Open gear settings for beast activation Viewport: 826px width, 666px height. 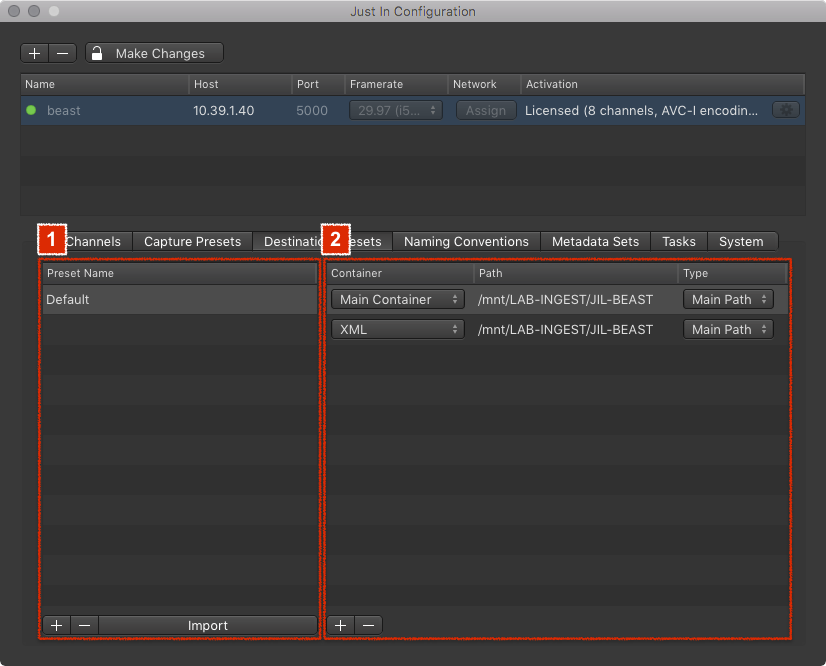point(785,110)
